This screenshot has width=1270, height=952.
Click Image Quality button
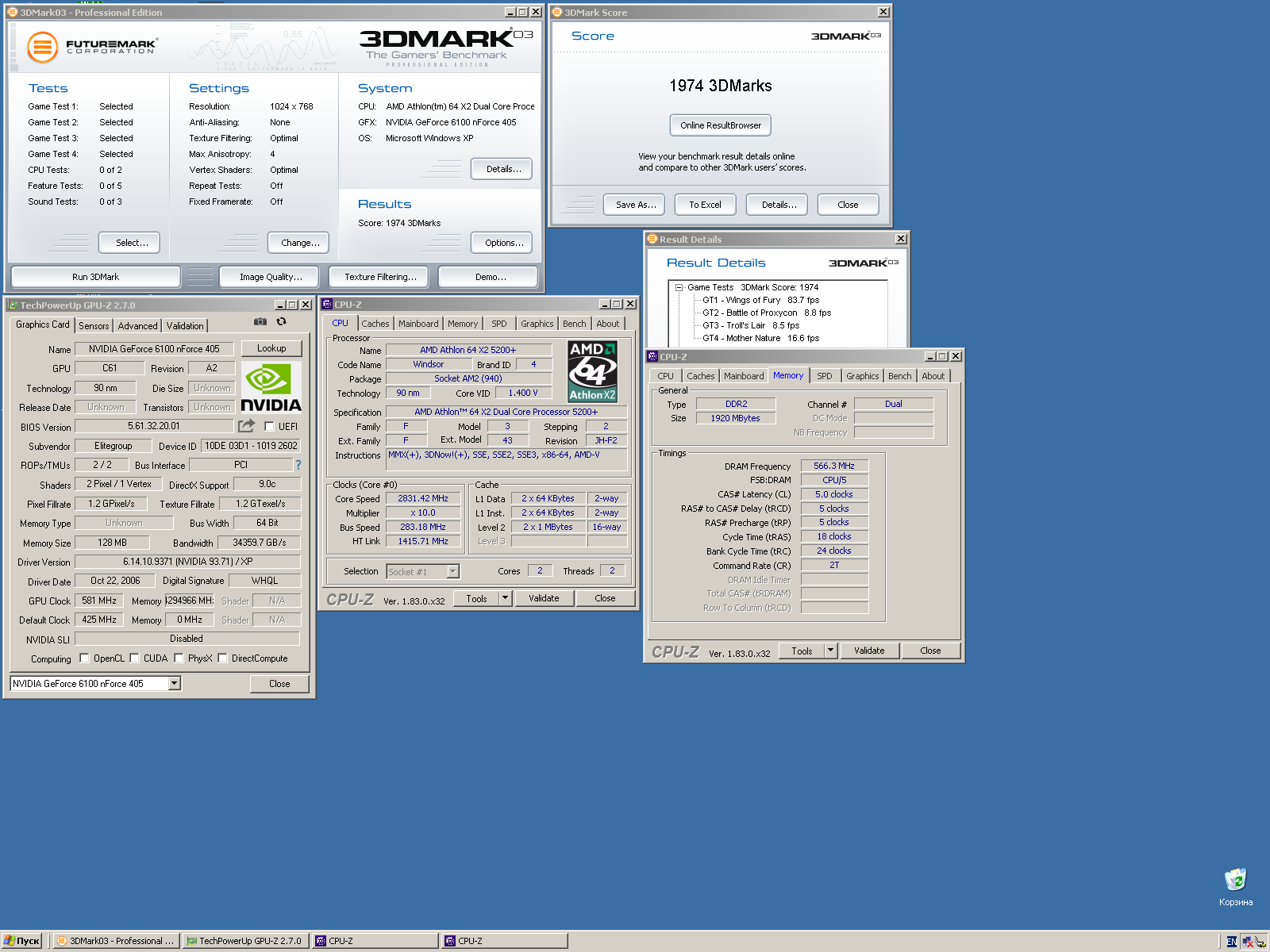pyautogui.click(x=271, y=277)
